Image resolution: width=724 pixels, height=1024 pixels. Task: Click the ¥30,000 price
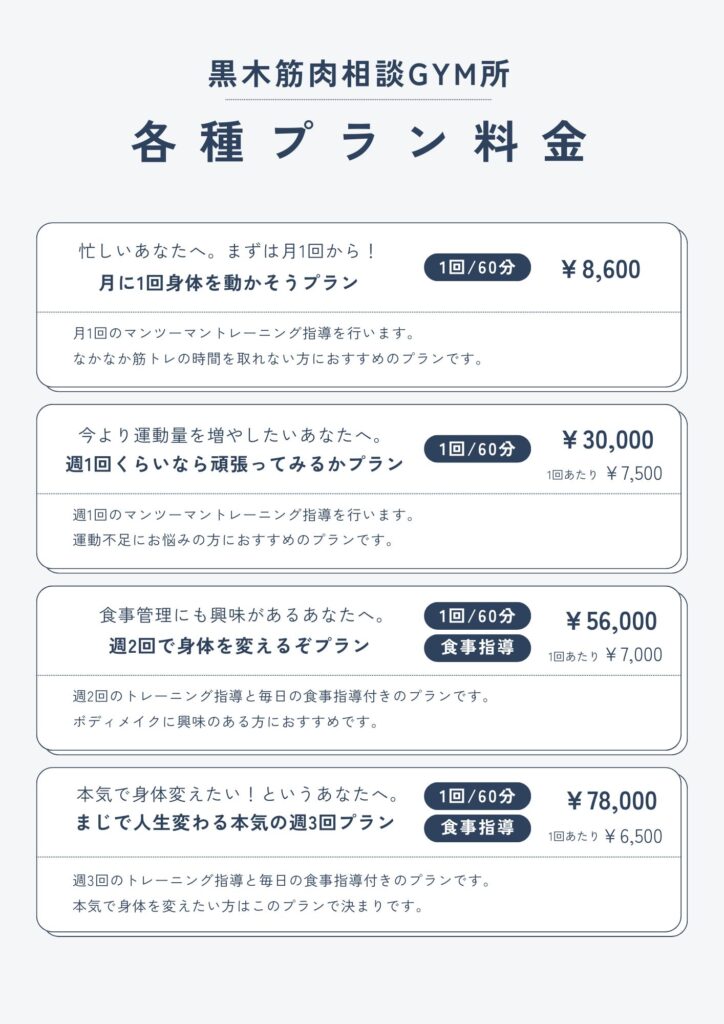click(607, 440)
